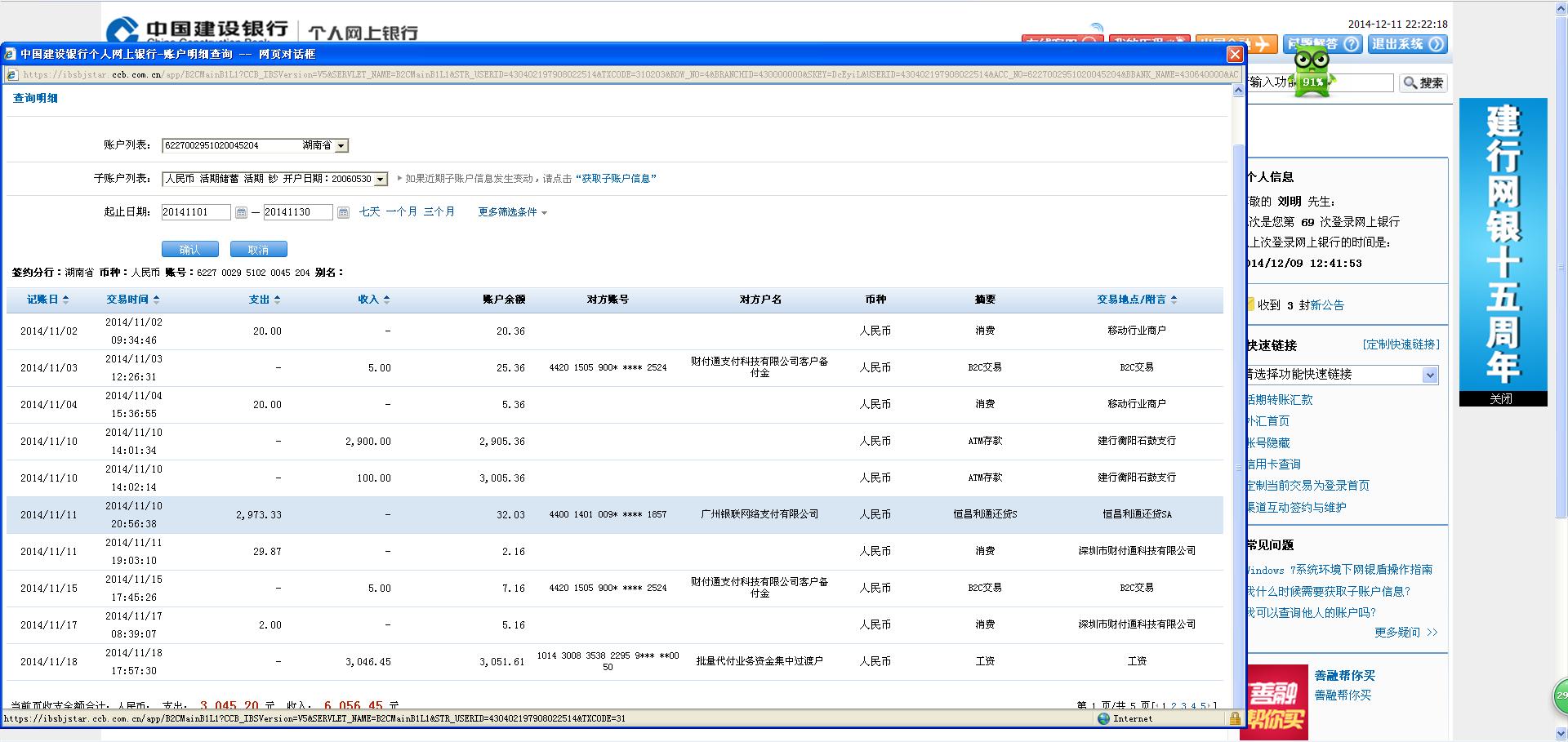The image size is (1568, 742).
Task: Sort by 交易地点/附言 column
Action: coord(1136,300)
